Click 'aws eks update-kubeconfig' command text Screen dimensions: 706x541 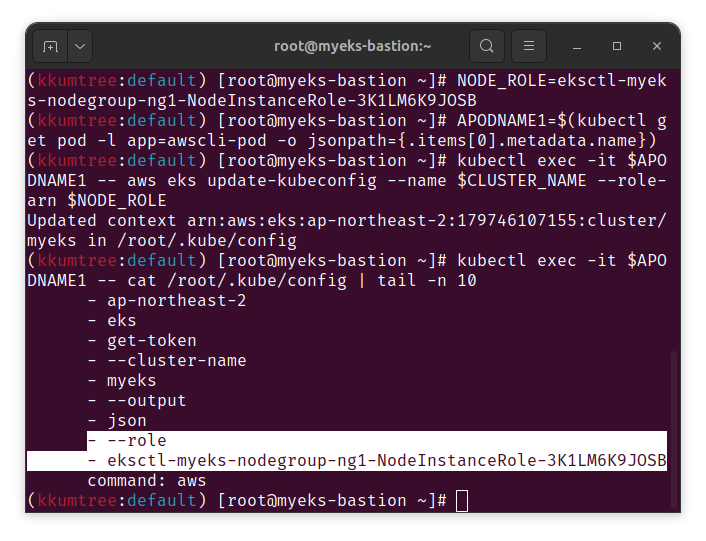click(252, 180)
